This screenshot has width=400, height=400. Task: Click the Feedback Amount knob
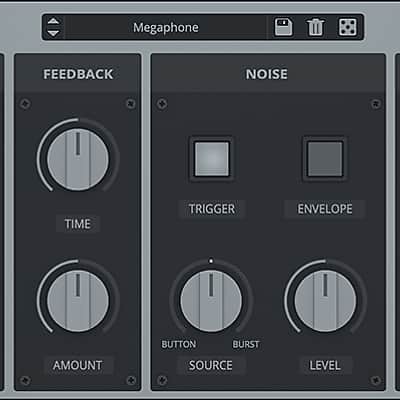point(78,301)
